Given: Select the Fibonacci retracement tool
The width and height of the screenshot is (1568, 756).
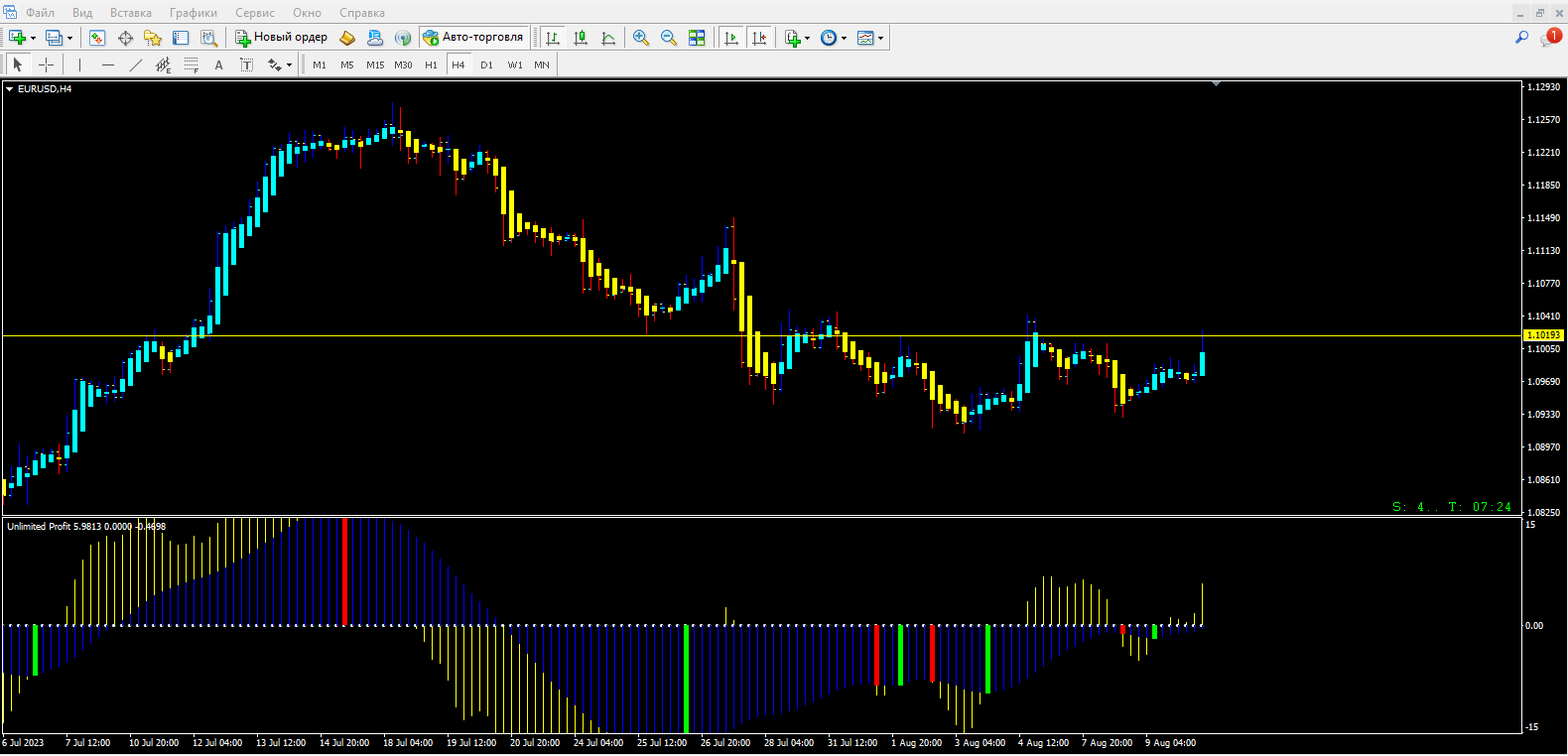Looking at the screenshot, I should tap(192, 64).
